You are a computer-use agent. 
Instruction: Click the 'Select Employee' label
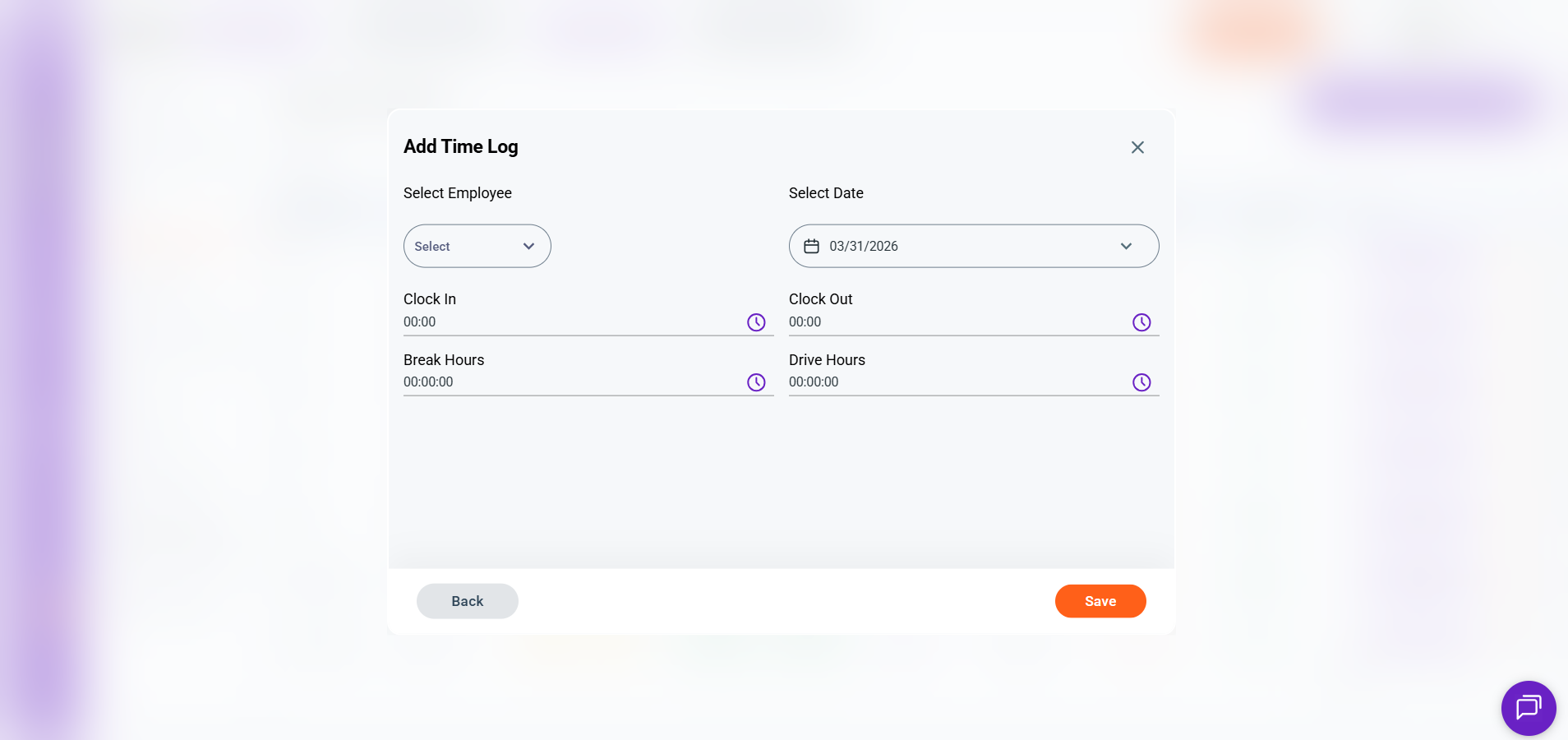point(458,193)
